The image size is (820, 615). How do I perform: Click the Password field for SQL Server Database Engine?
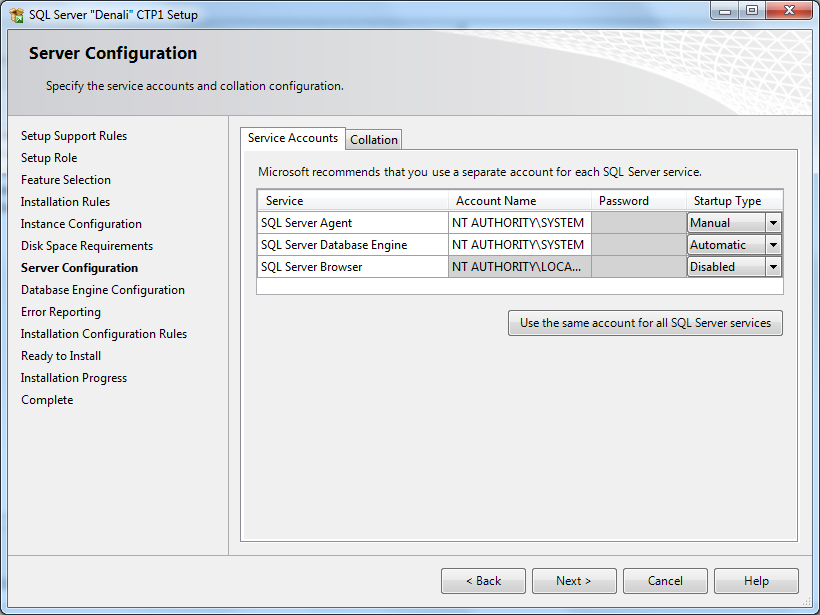[x=639, y=245]
